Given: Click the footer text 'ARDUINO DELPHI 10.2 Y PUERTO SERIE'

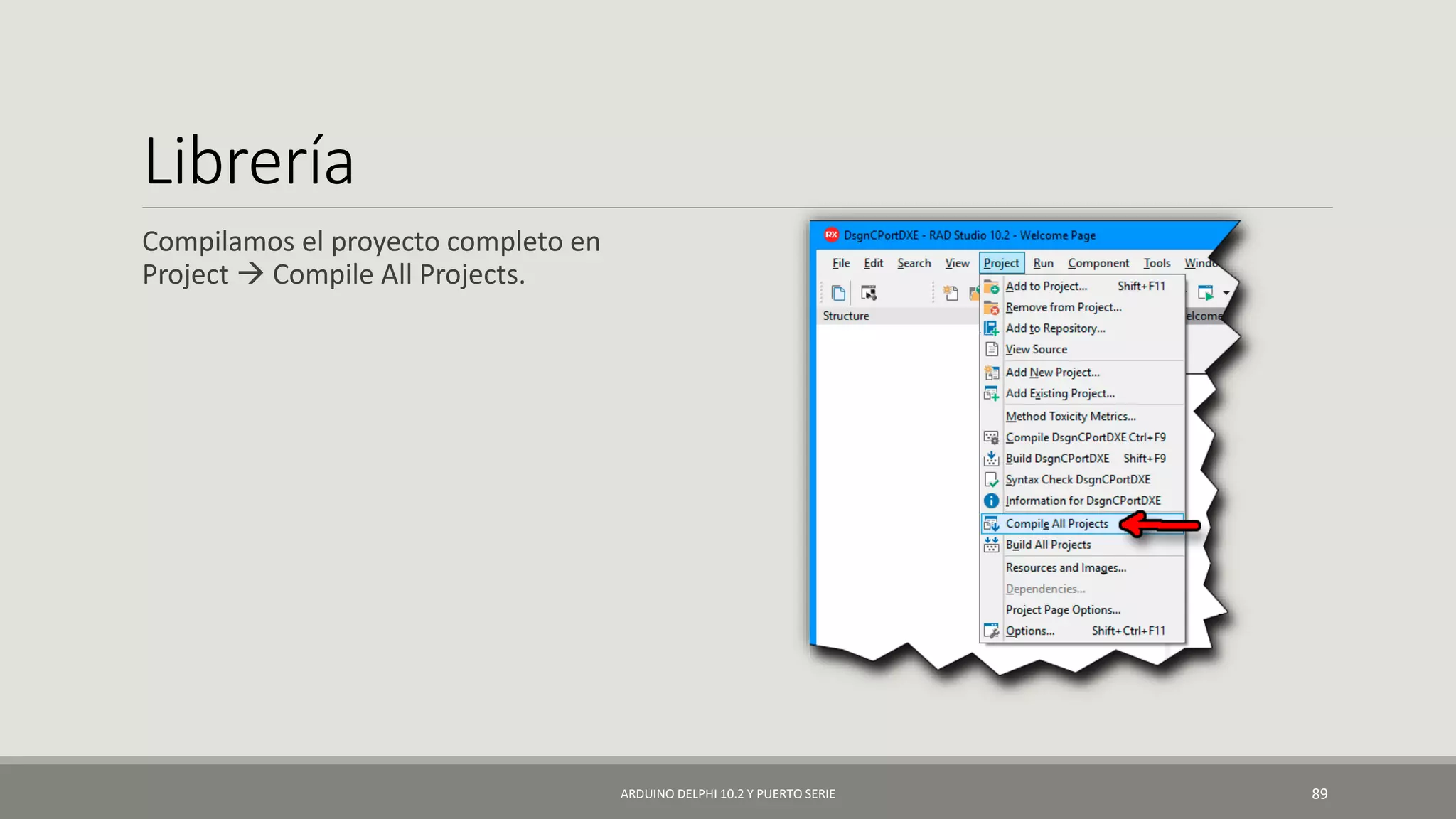Looking at the screenshot, I should tap(728, 794).
